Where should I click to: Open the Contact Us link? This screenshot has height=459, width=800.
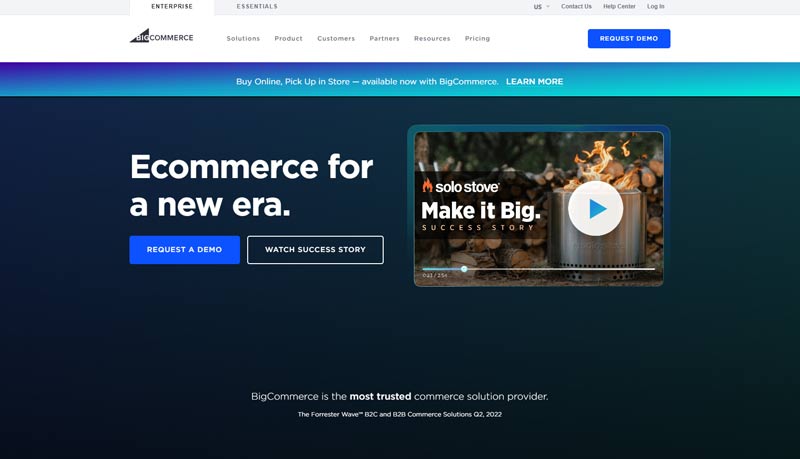[576, 7]
